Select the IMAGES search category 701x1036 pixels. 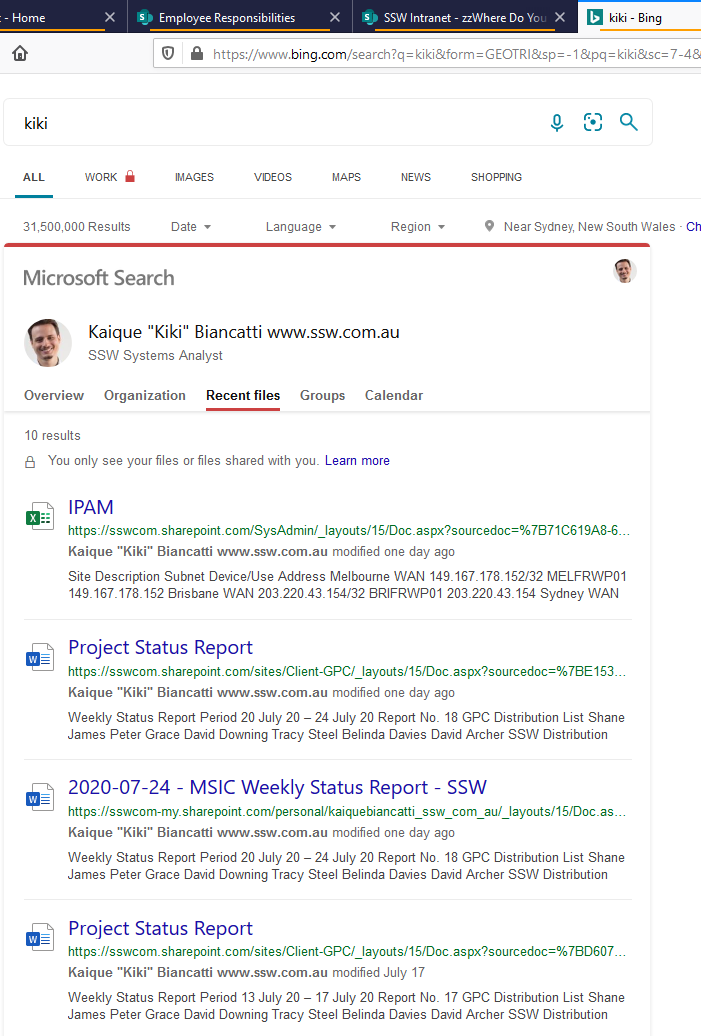[194, 177]
